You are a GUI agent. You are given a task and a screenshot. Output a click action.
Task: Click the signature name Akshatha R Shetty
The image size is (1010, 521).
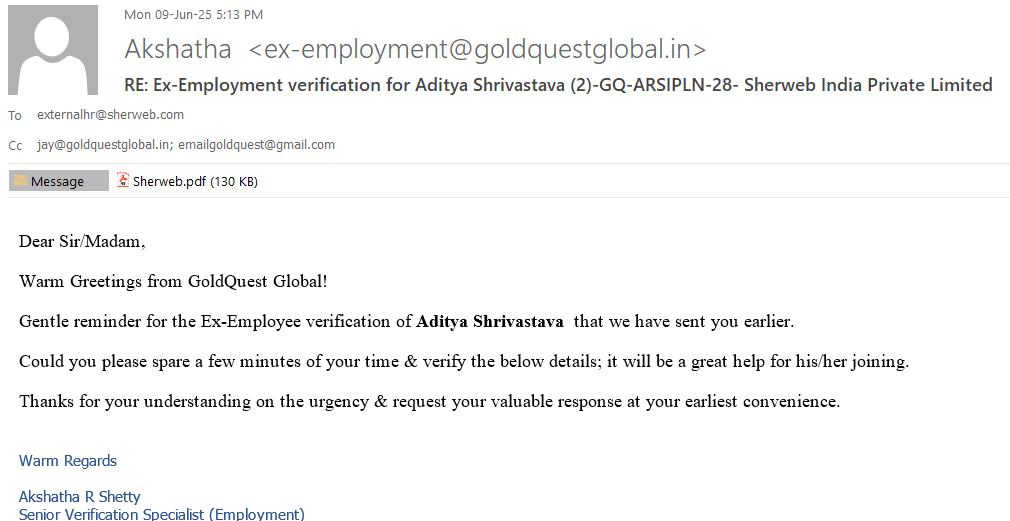(x=80, y=497)
